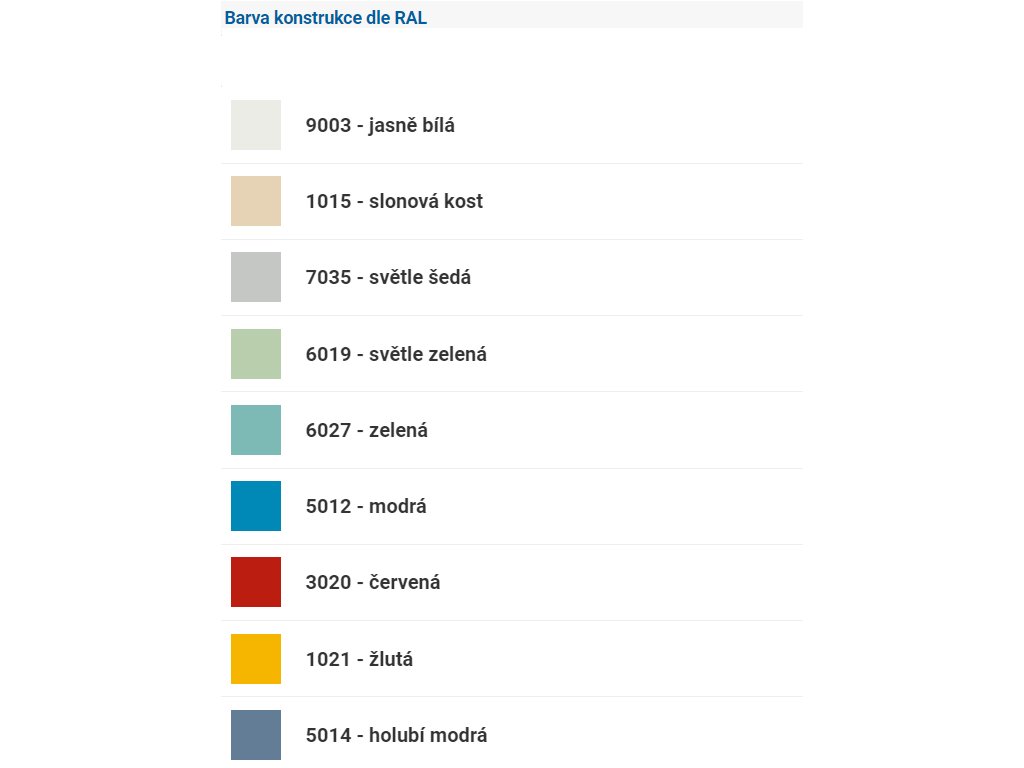
Task: Select the 5012 modrá blue swatch
Action: (x=256, y=506)
